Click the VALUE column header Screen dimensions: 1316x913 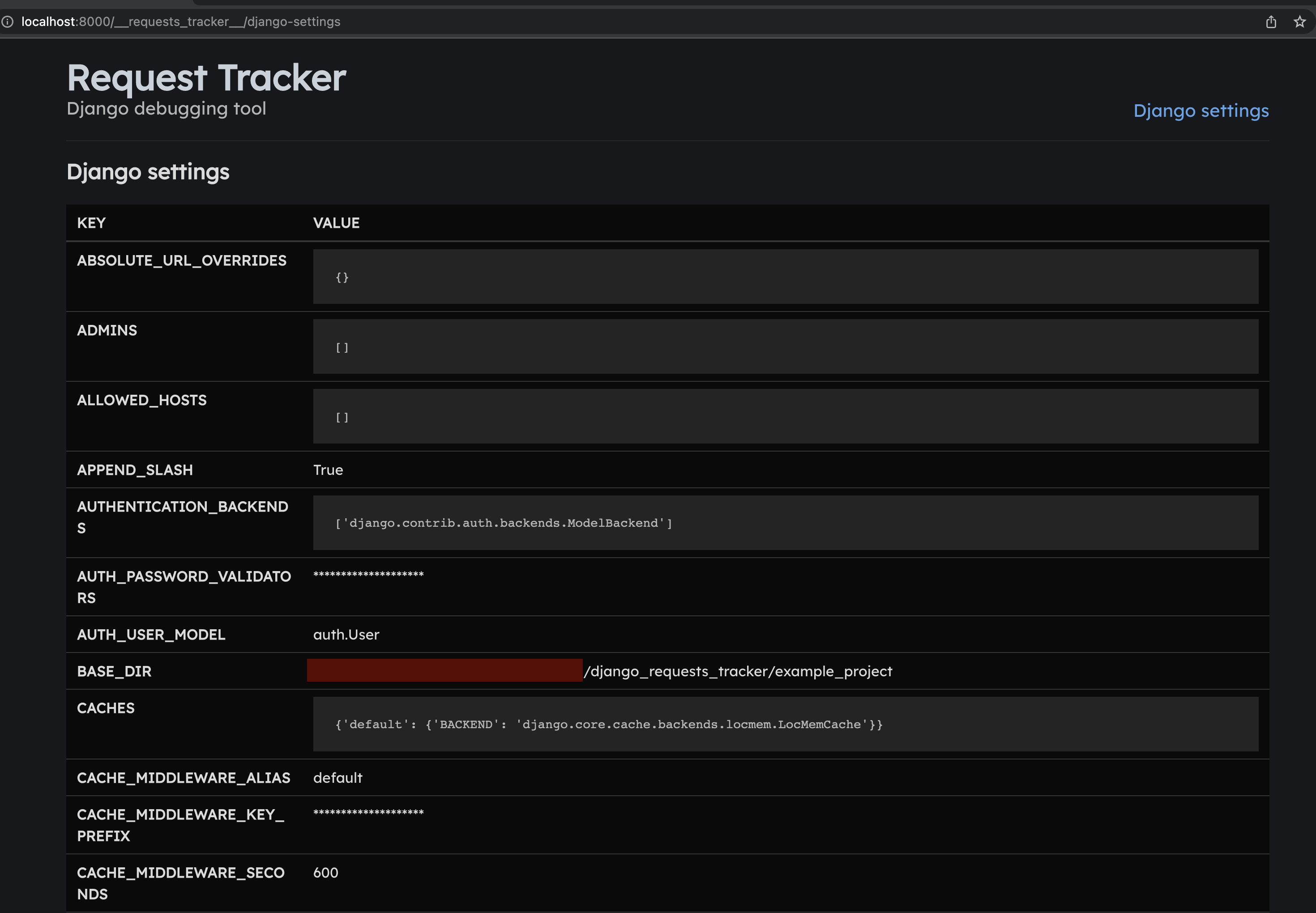336,223
